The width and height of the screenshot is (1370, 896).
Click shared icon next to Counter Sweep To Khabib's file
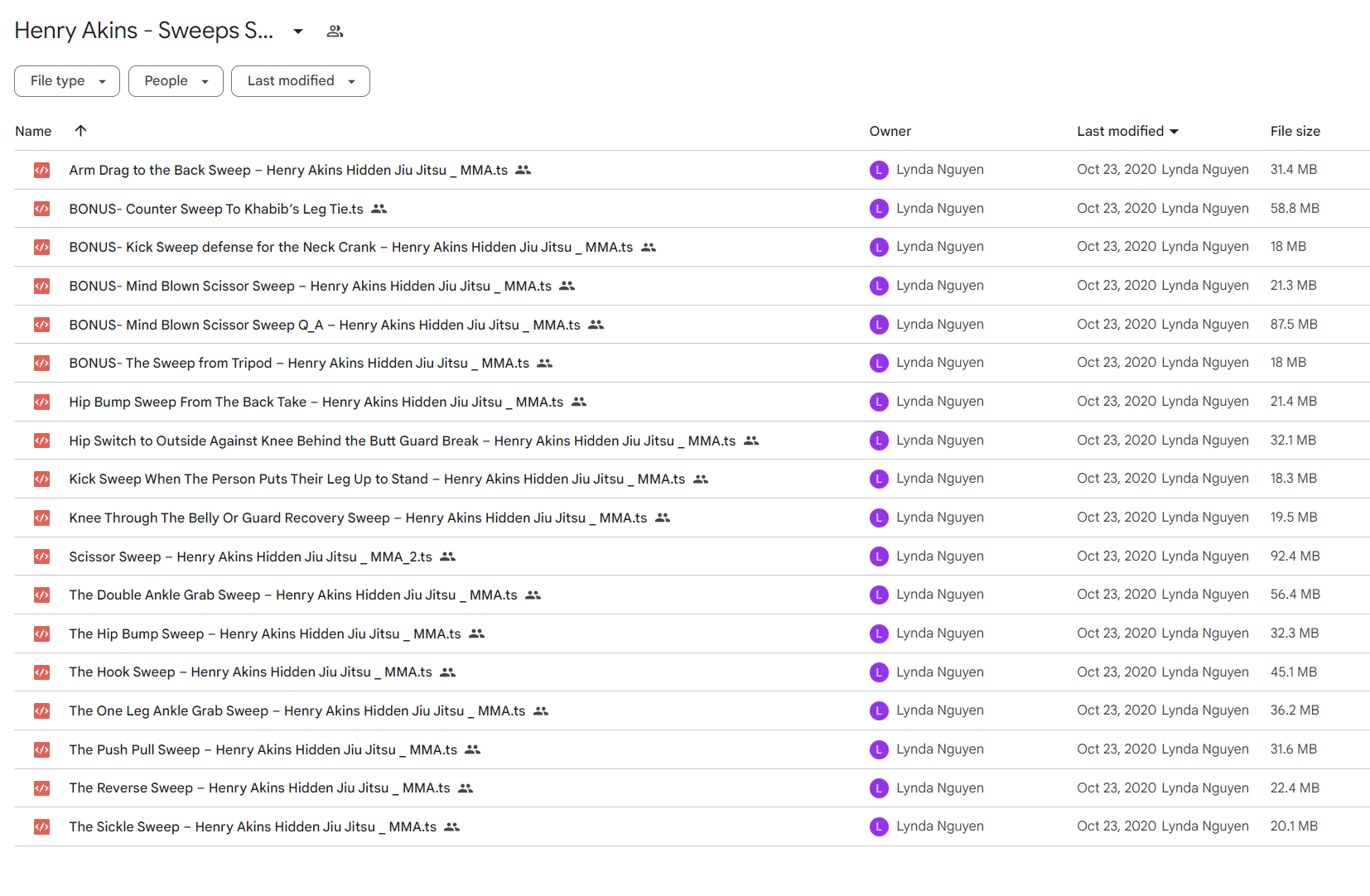tap(379, 209)
